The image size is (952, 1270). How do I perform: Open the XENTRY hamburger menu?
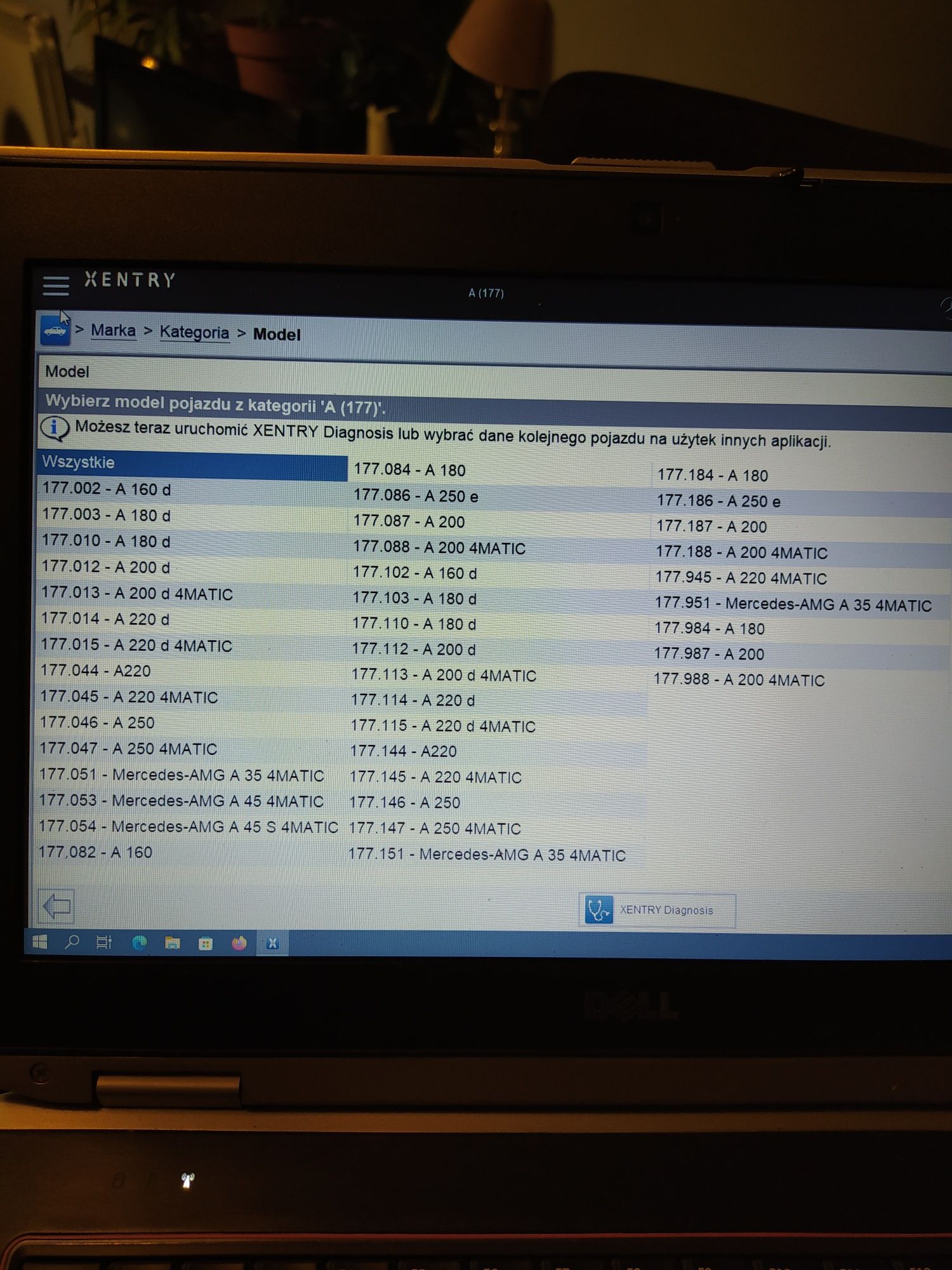point(56,286)
